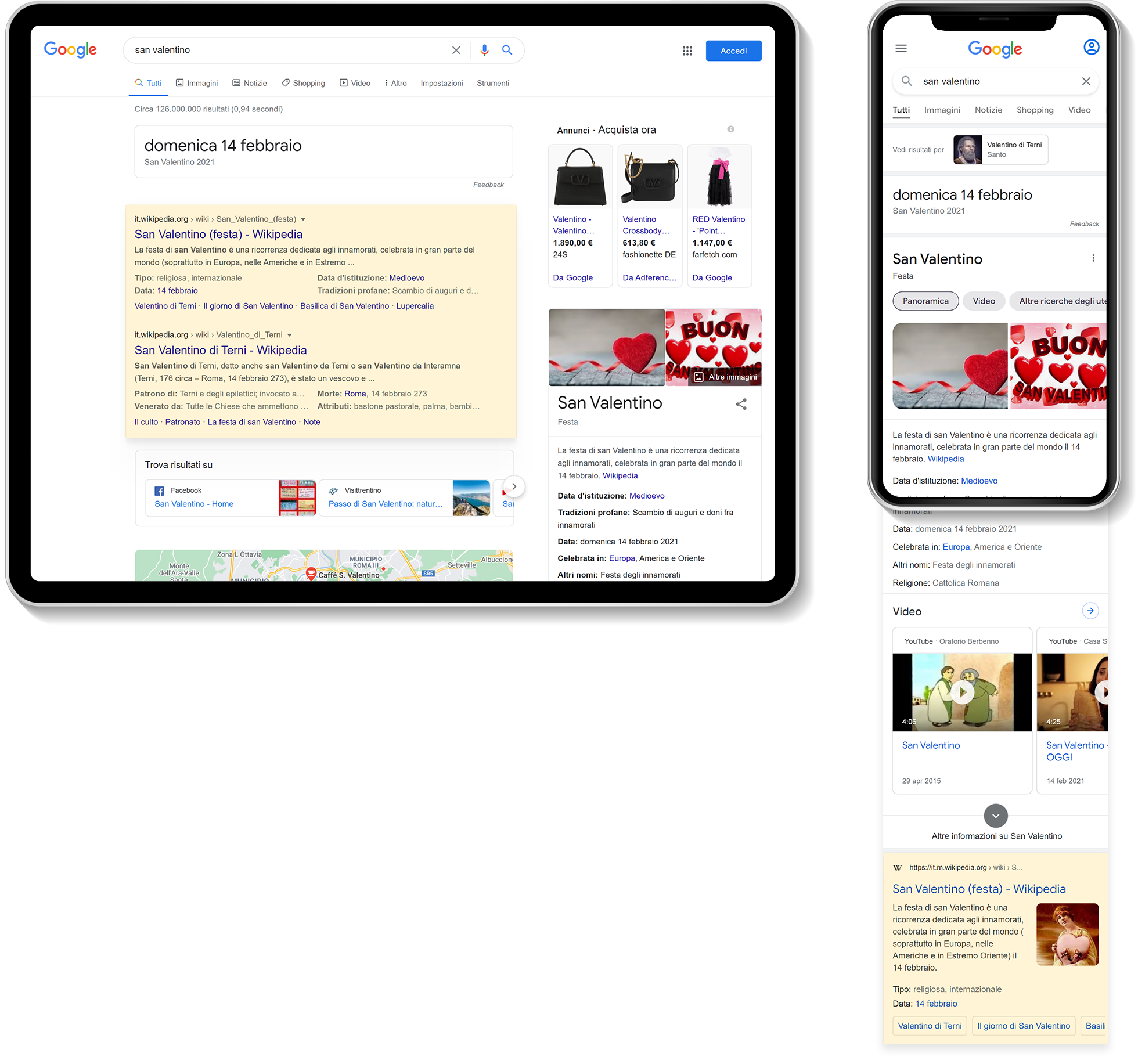1138x1064 pixels.
Task: Click the Europa link in phone panel
Action: pos(956,547)
